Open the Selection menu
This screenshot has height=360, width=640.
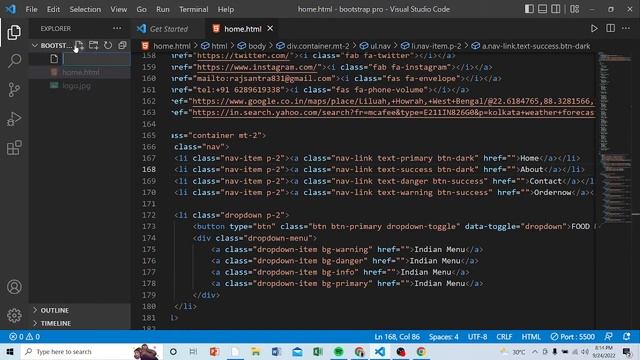tap(85, 9)
